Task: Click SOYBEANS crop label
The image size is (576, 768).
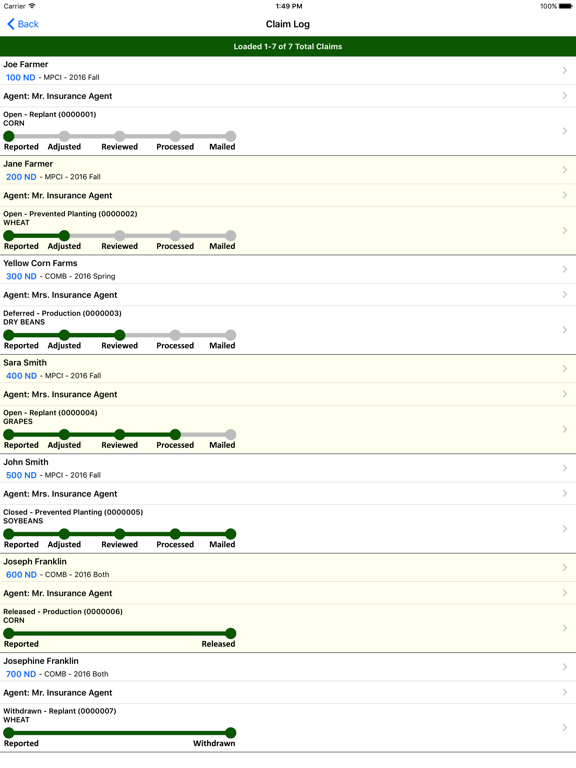Action: [x=23, y=521]
